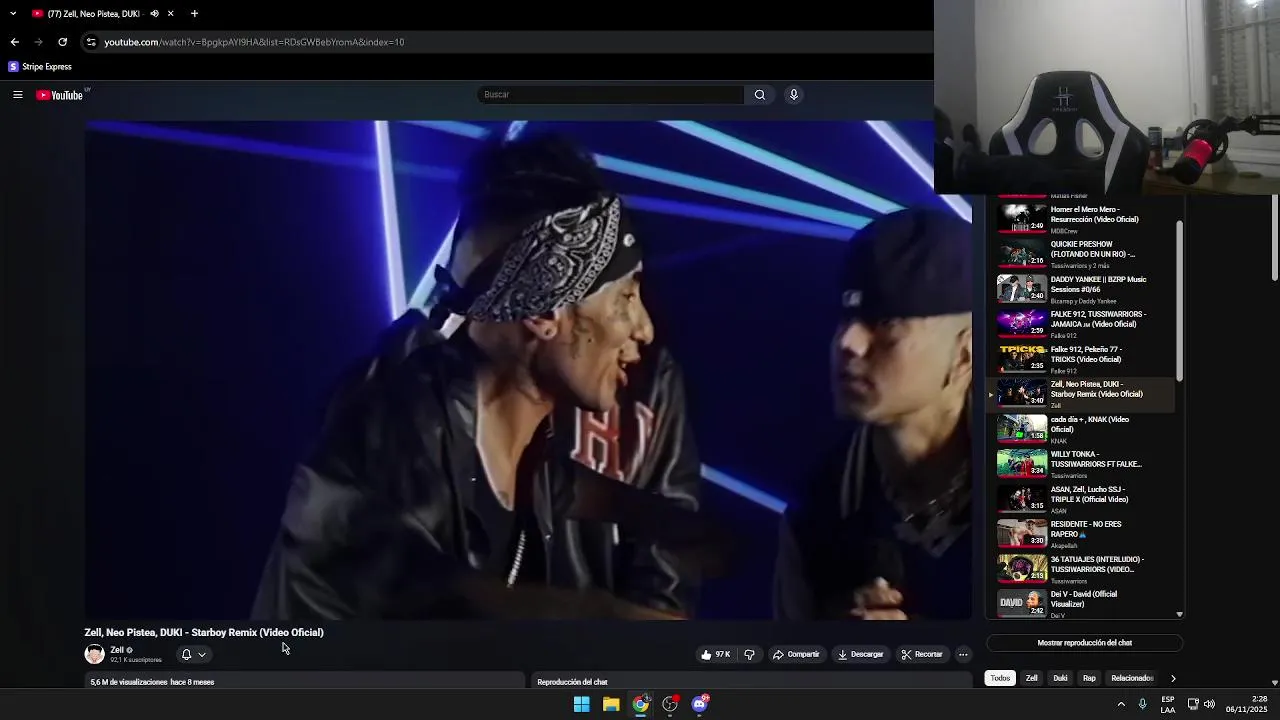Focus the Buscar search field

(x=611, y=95)
